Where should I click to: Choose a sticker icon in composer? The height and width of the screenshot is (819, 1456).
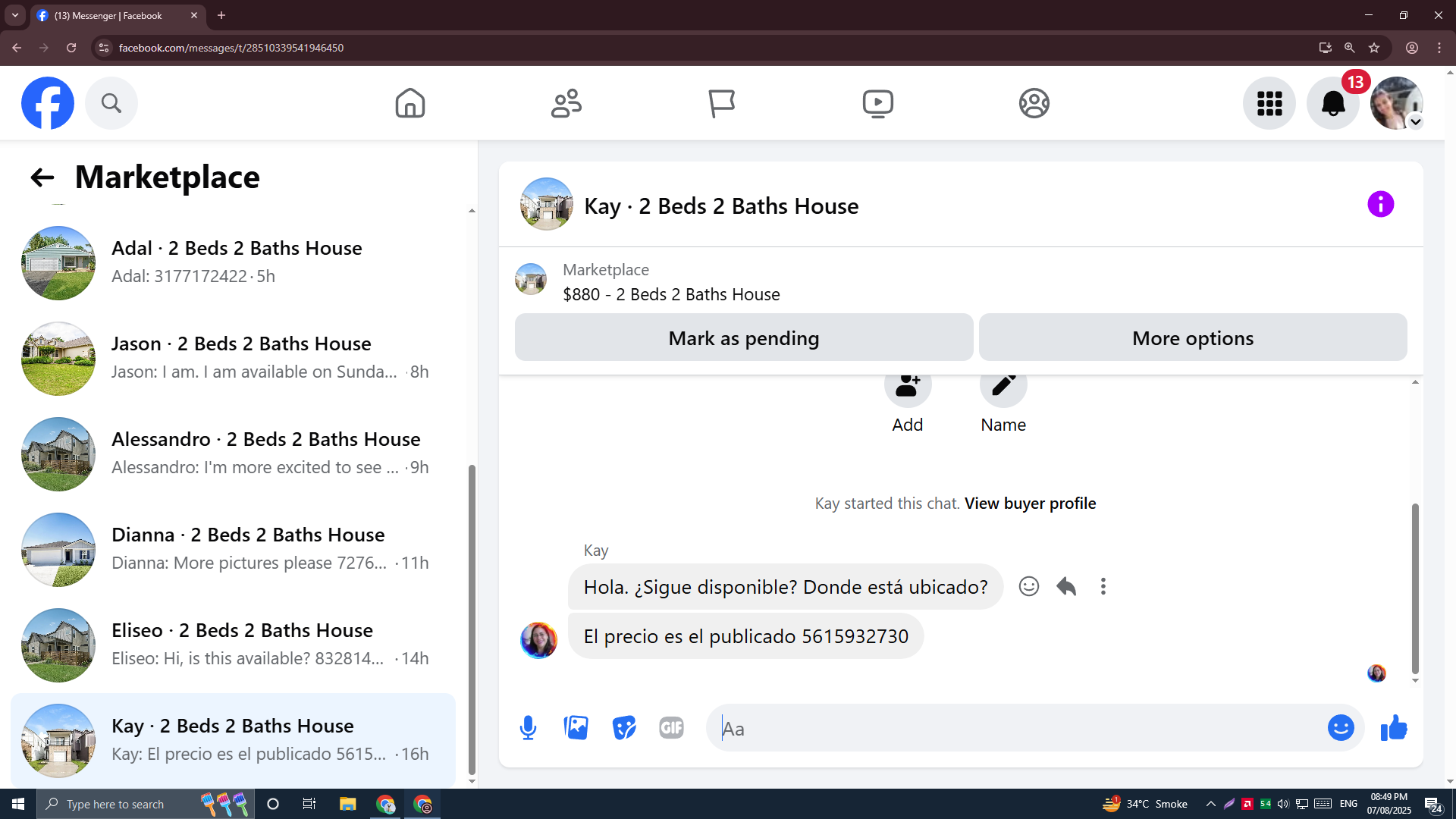pos(624,728)
